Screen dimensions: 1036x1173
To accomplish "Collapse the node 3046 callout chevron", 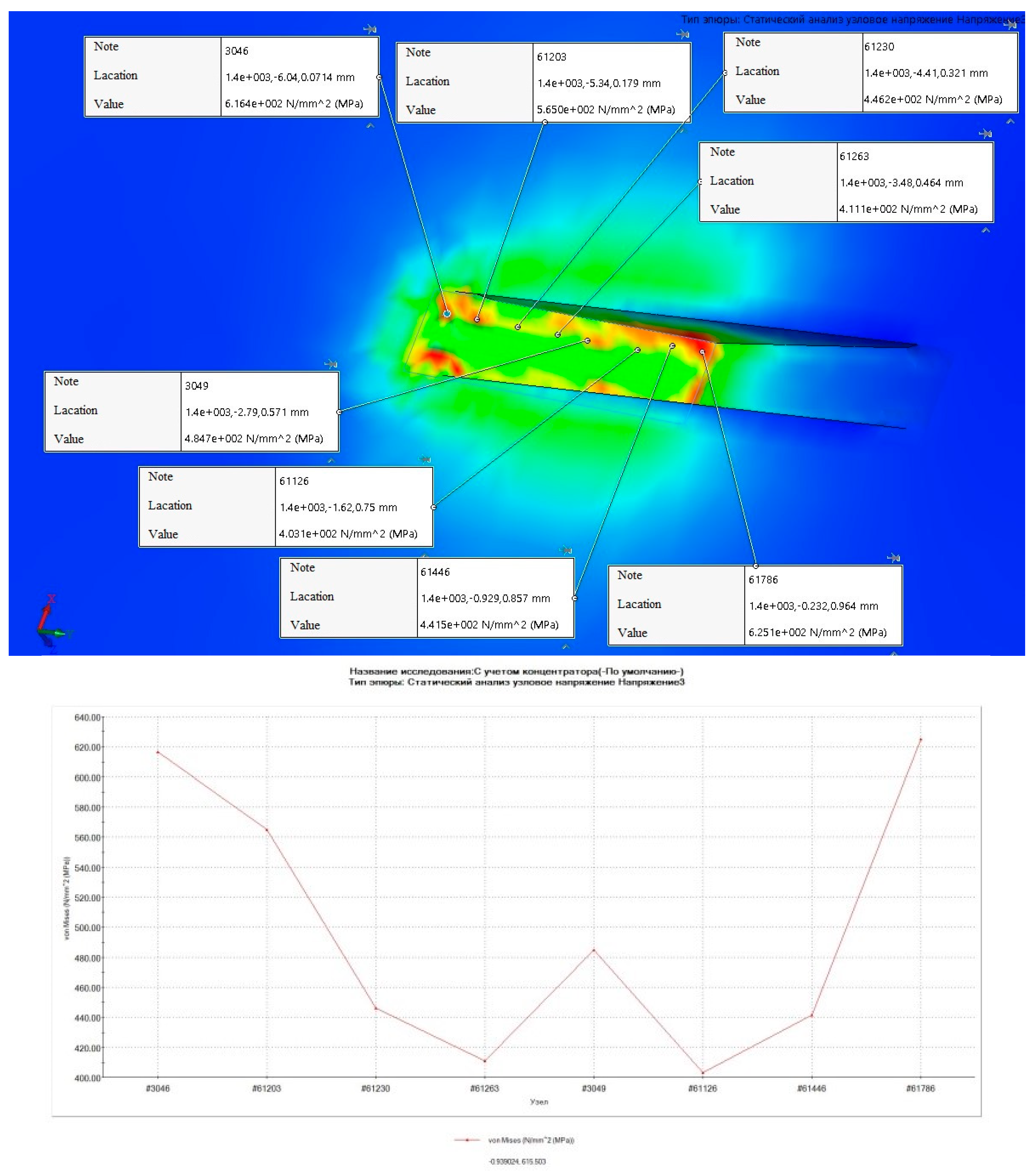I will click(370, 126).
